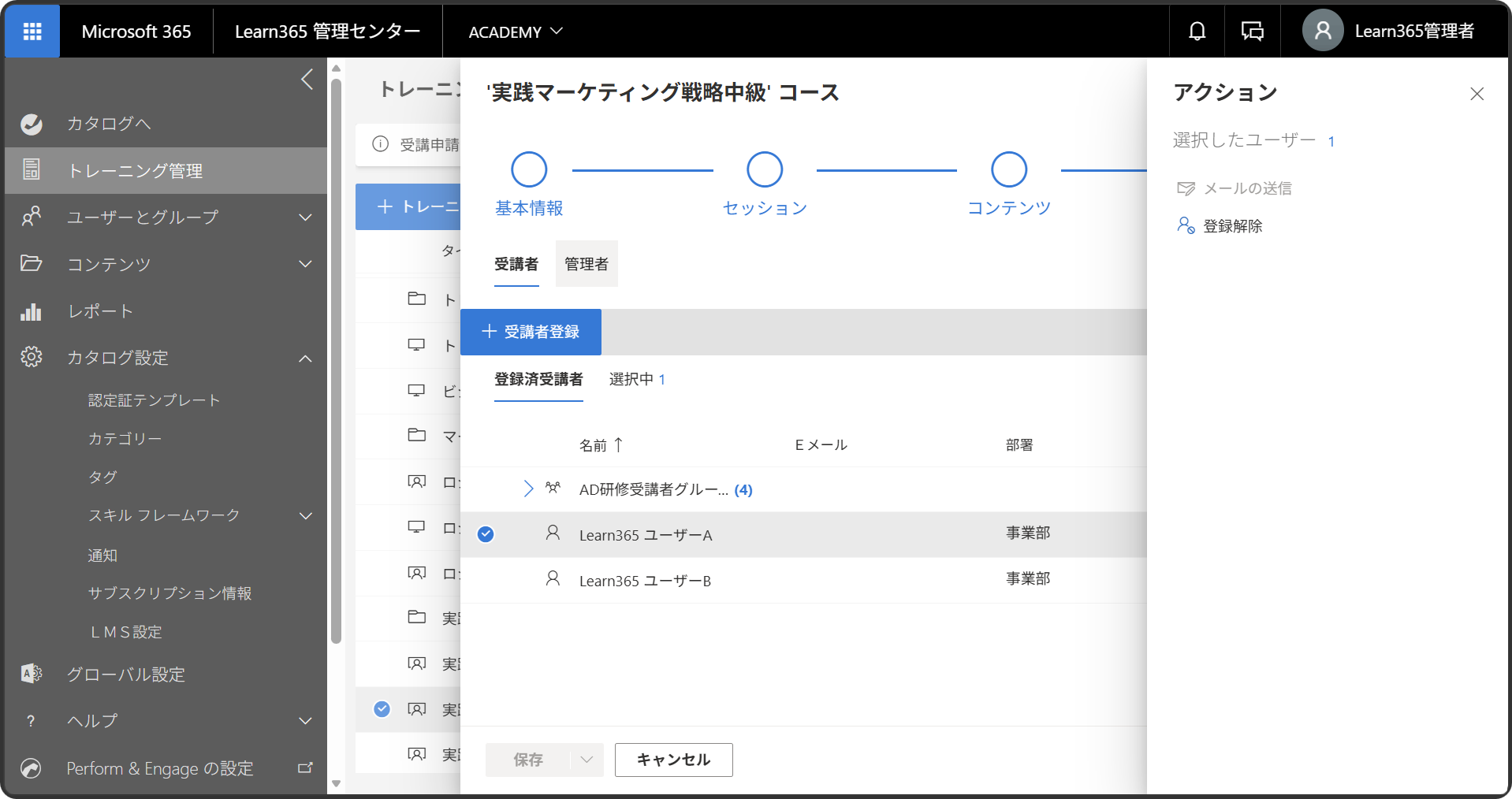
Task: Collapse カタログ設定 menu
Action: [306, 359]
